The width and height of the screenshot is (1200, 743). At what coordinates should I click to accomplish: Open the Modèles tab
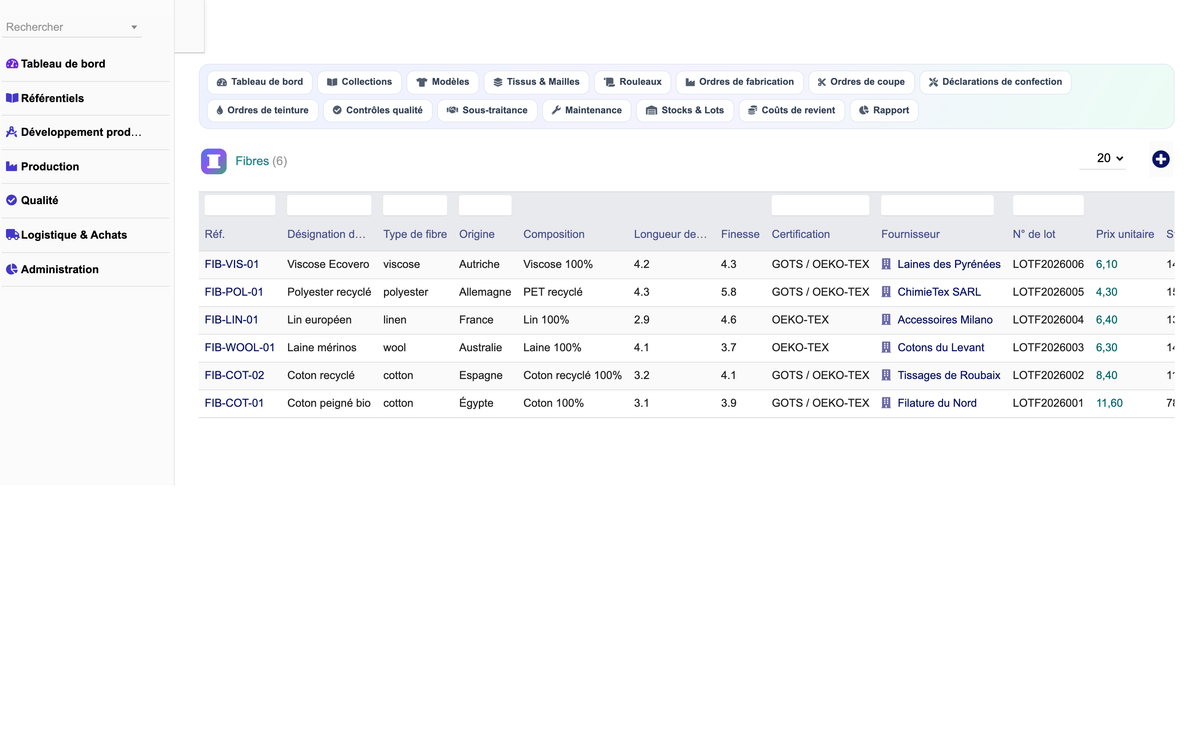442,82
